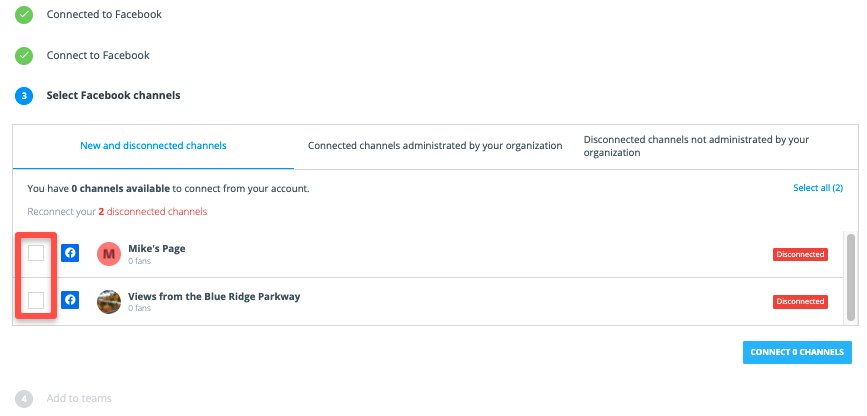Check the box for Views from the Blue Ridge Parkway
Screen dimensions: 867x416
point(36,301)
